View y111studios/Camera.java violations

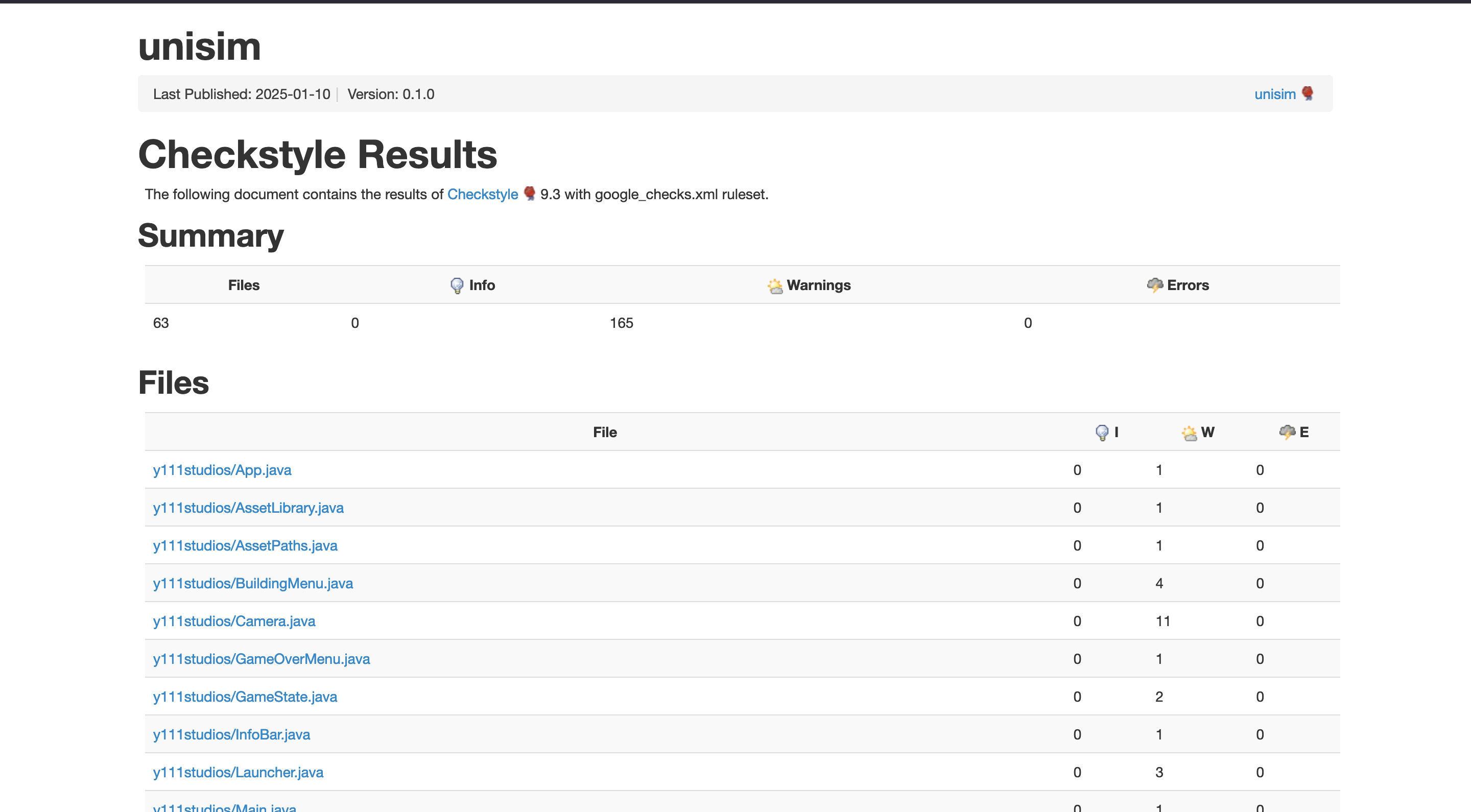click(233, 620)
